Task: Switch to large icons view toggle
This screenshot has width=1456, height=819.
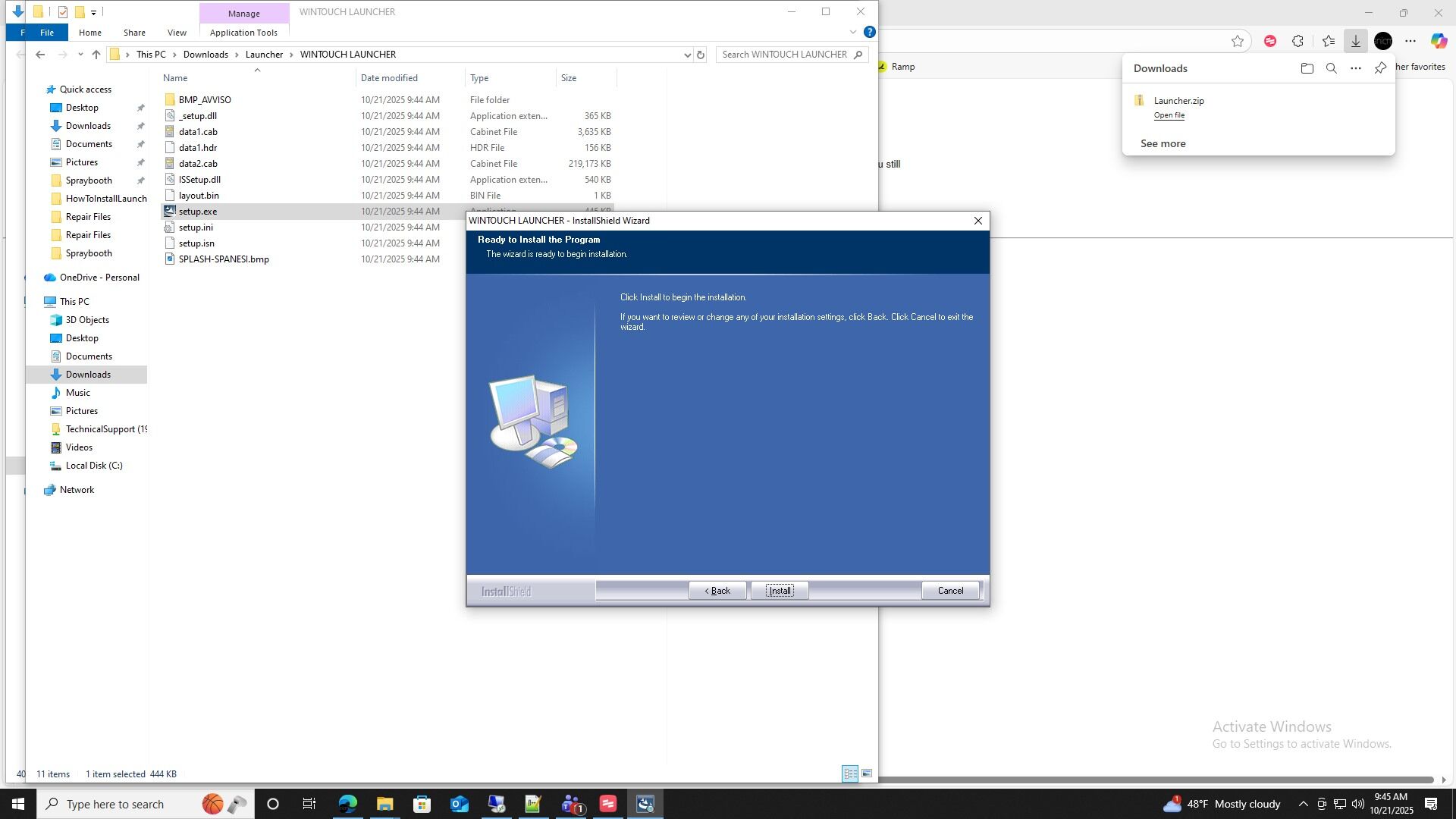Action: coord(867,773)
